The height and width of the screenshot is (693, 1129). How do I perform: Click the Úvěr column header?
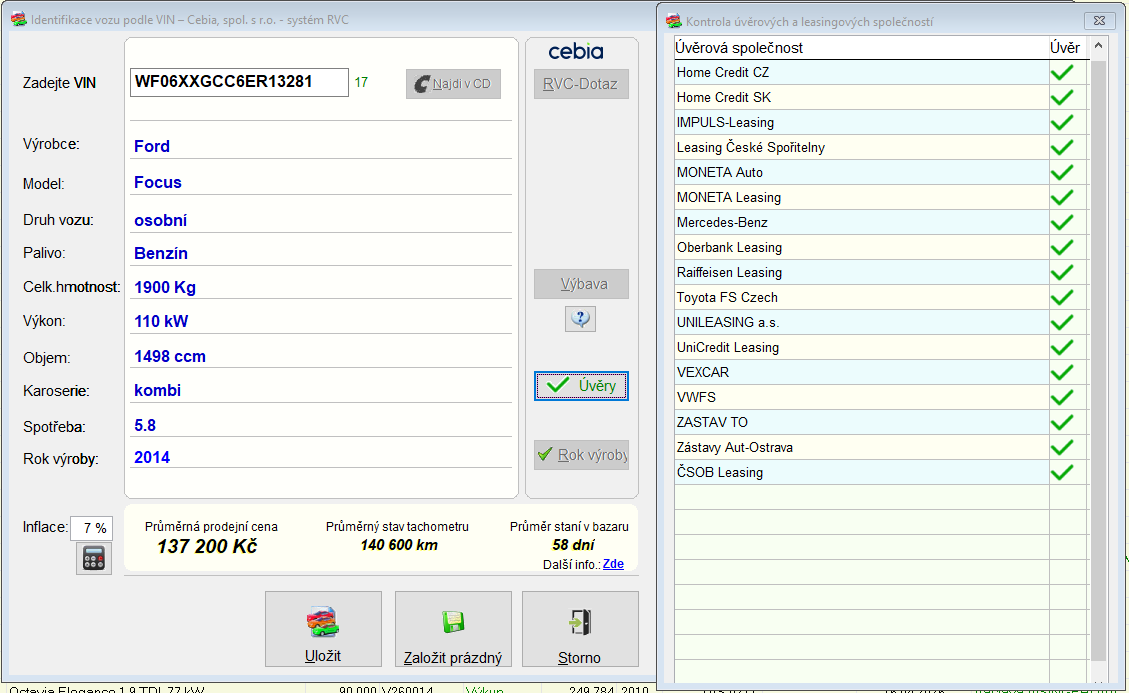(x=1065, y=48)
